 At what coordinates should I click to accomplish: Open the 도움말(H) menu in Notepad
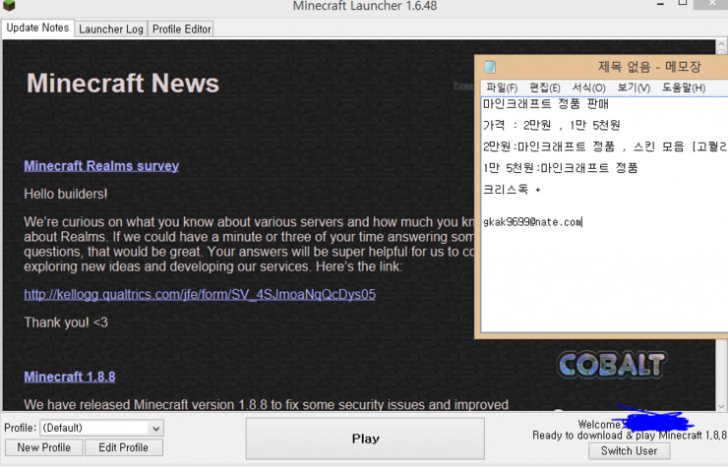pyautogui.click(x=682, y=88)
